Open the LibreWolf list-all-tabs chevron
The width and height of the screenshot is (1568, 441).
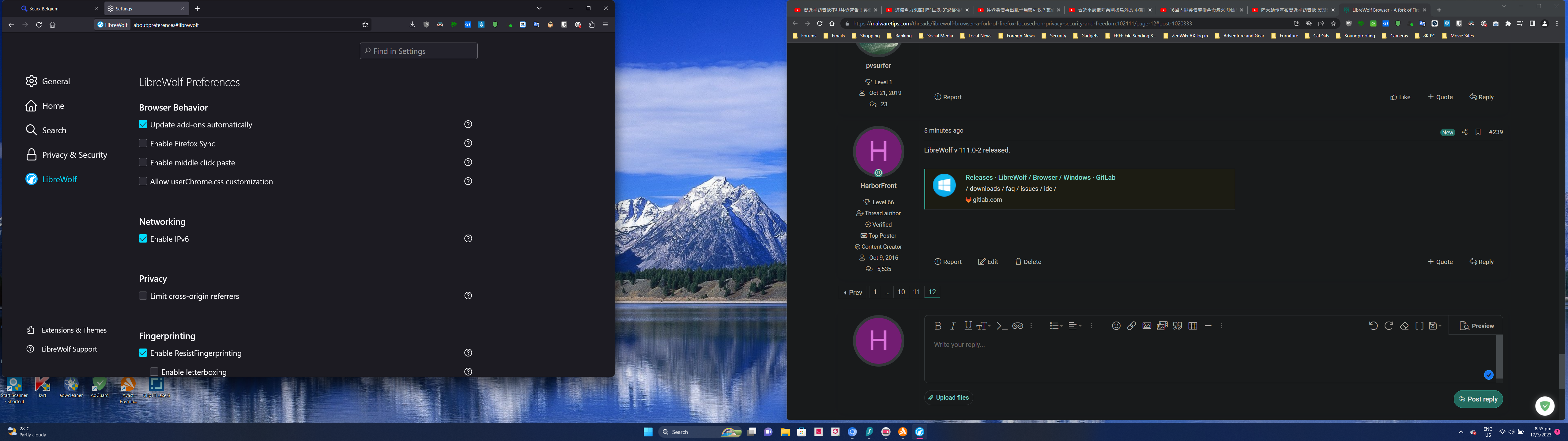tap(539, 9)
